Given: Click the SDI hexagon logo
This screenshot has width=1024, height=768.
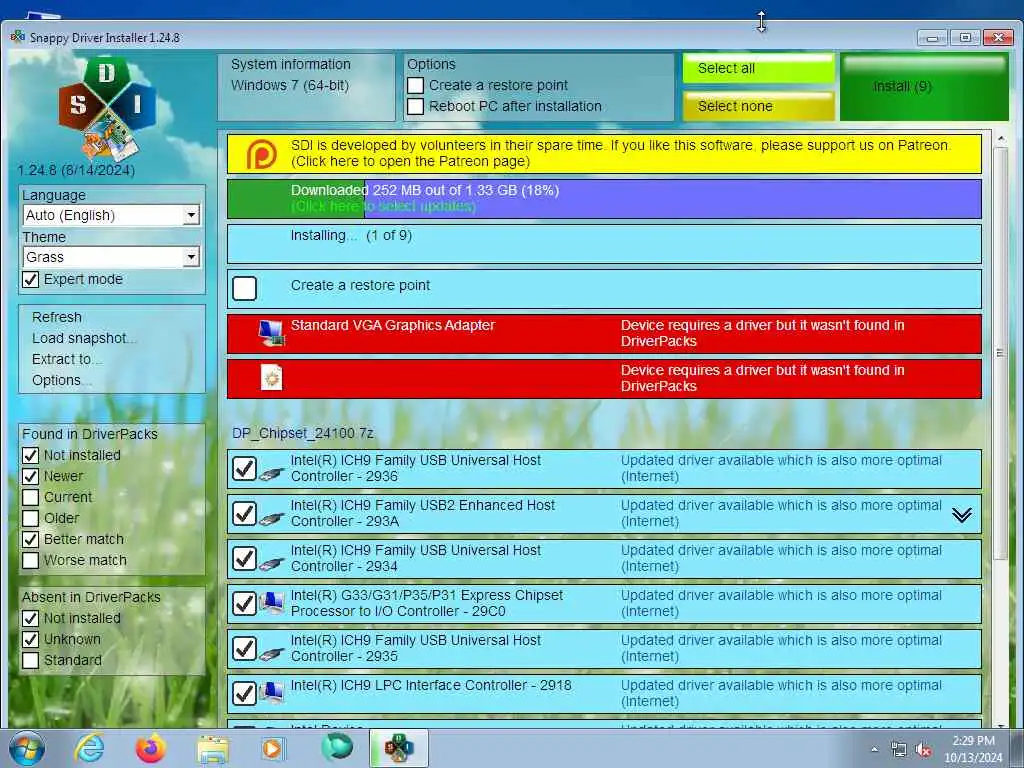Looking at the screenshot, I should 106,108.
